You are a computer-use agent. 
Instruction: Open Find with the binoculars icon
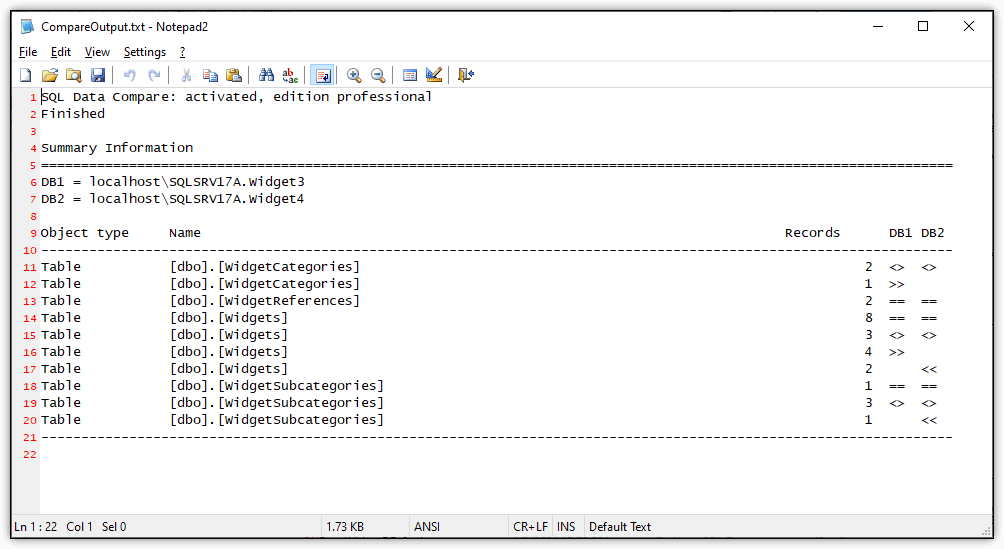tap(266, 75)
